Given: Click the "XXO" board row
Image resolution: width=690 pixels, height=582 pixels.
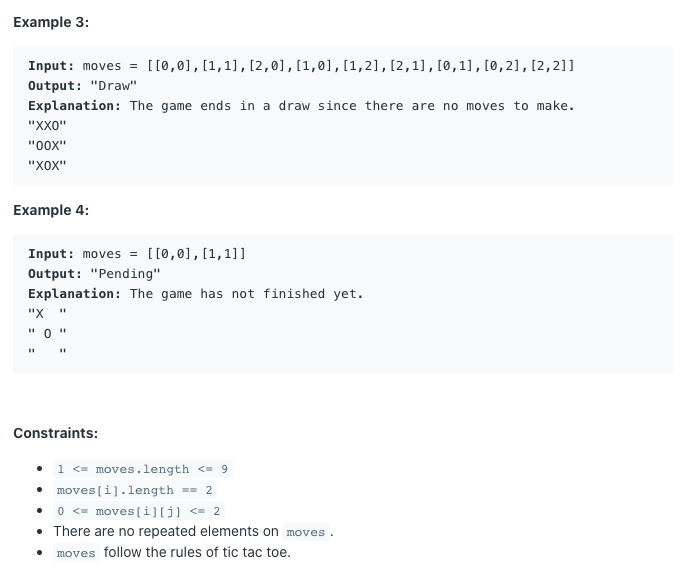Looking at the screenshot, I should click(47, 126).
